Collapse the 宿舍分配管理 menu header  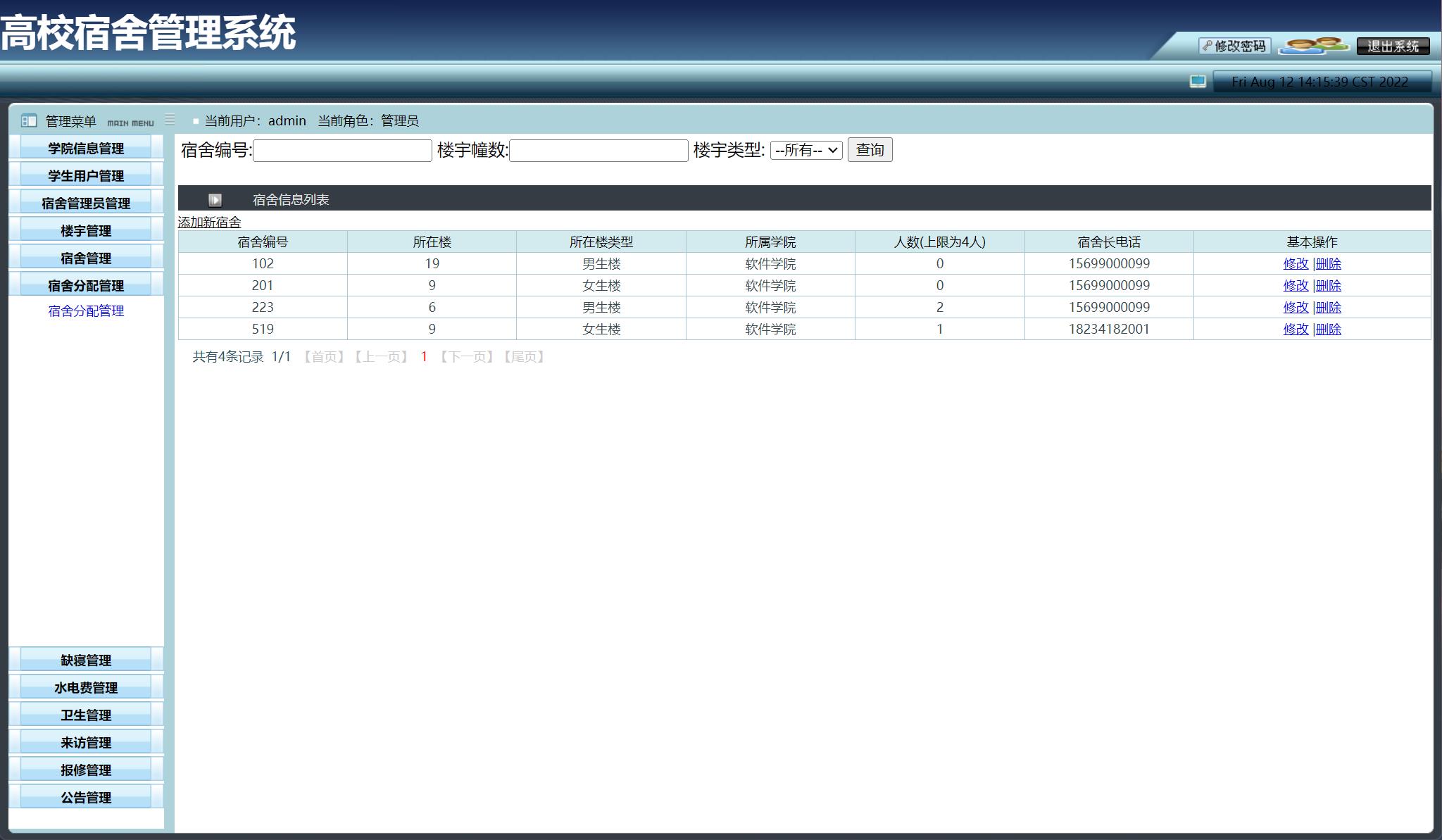pos(86,285)
